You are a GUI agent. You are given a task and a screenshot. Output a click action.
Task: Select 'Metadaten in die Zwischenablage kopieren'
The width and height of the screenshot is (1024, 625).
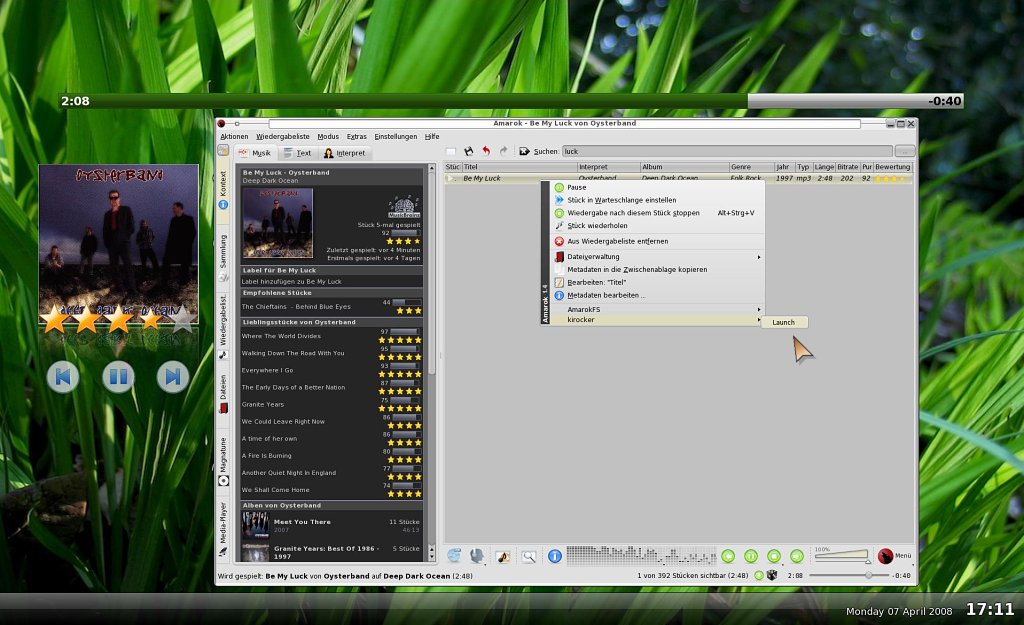(658, 269)
